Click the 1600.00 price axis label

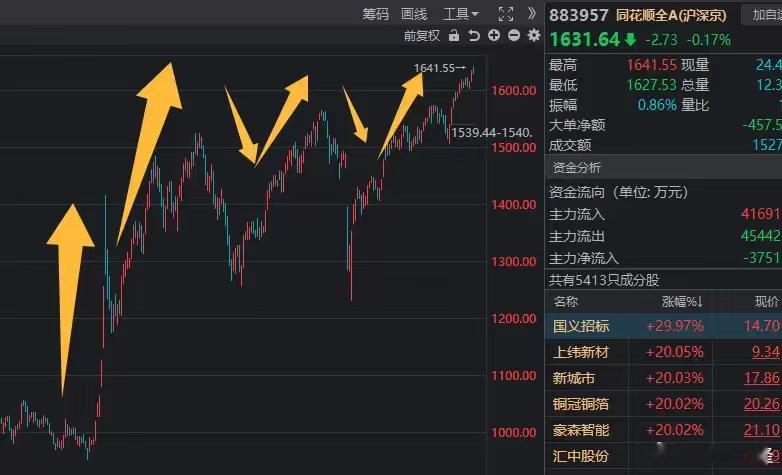[x=514, y=90]
